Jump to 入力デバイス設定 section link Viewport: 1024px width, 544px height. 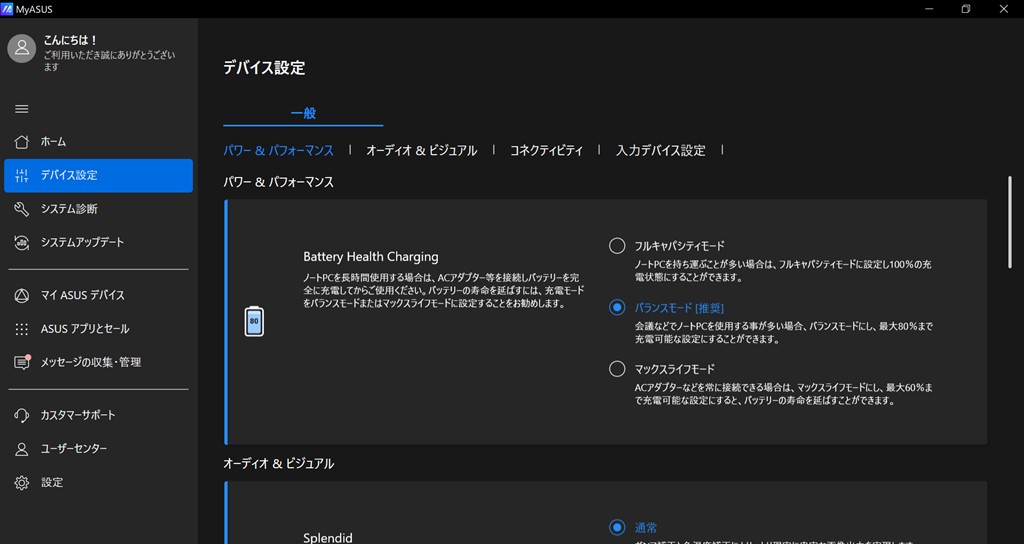660,150
